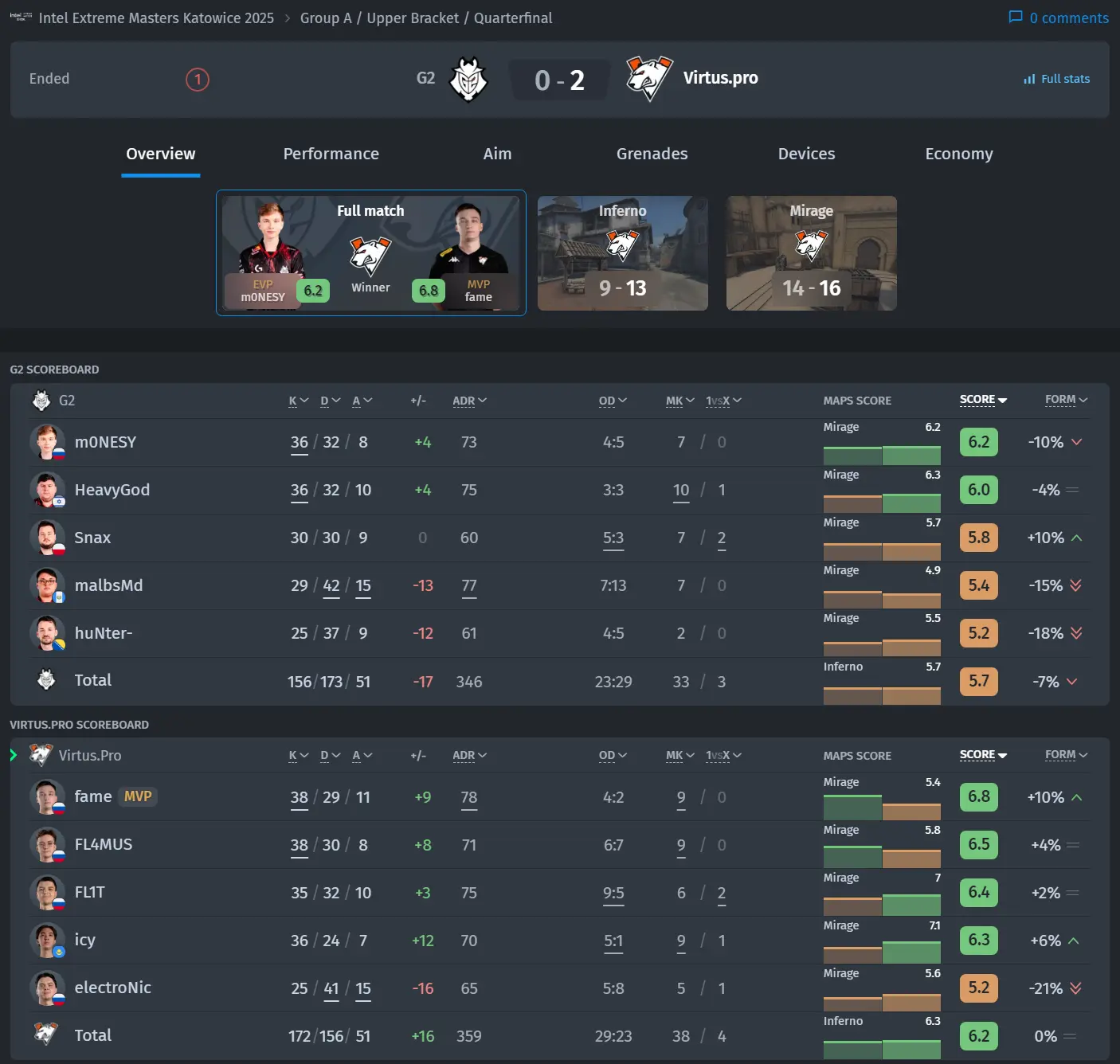Click the comments speech bubble icon
The image size is (1120, 1064).
click(x=1016, y=17)
